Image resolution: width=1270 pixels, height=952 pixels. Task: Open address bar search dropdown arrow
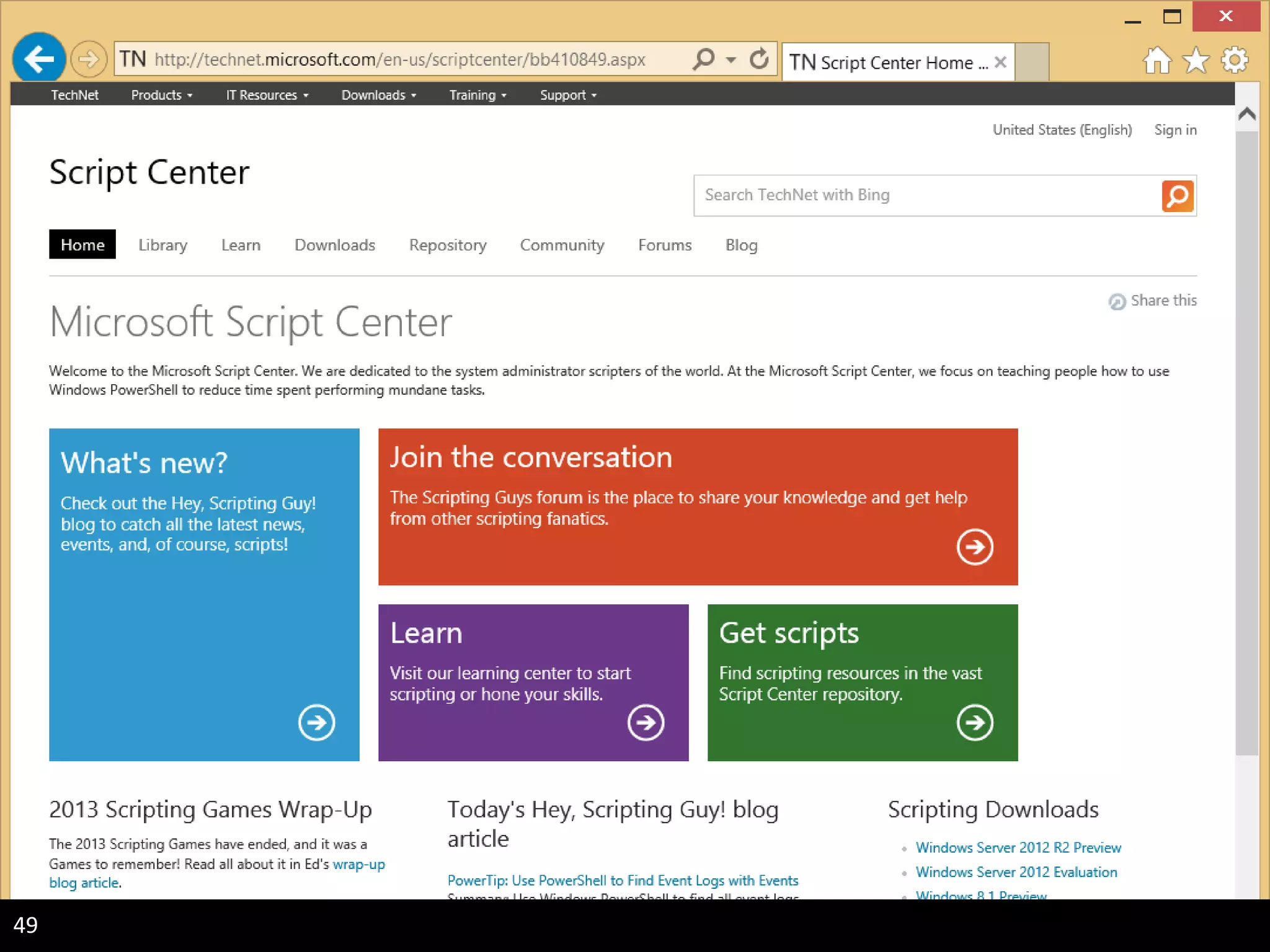point(731,60)
